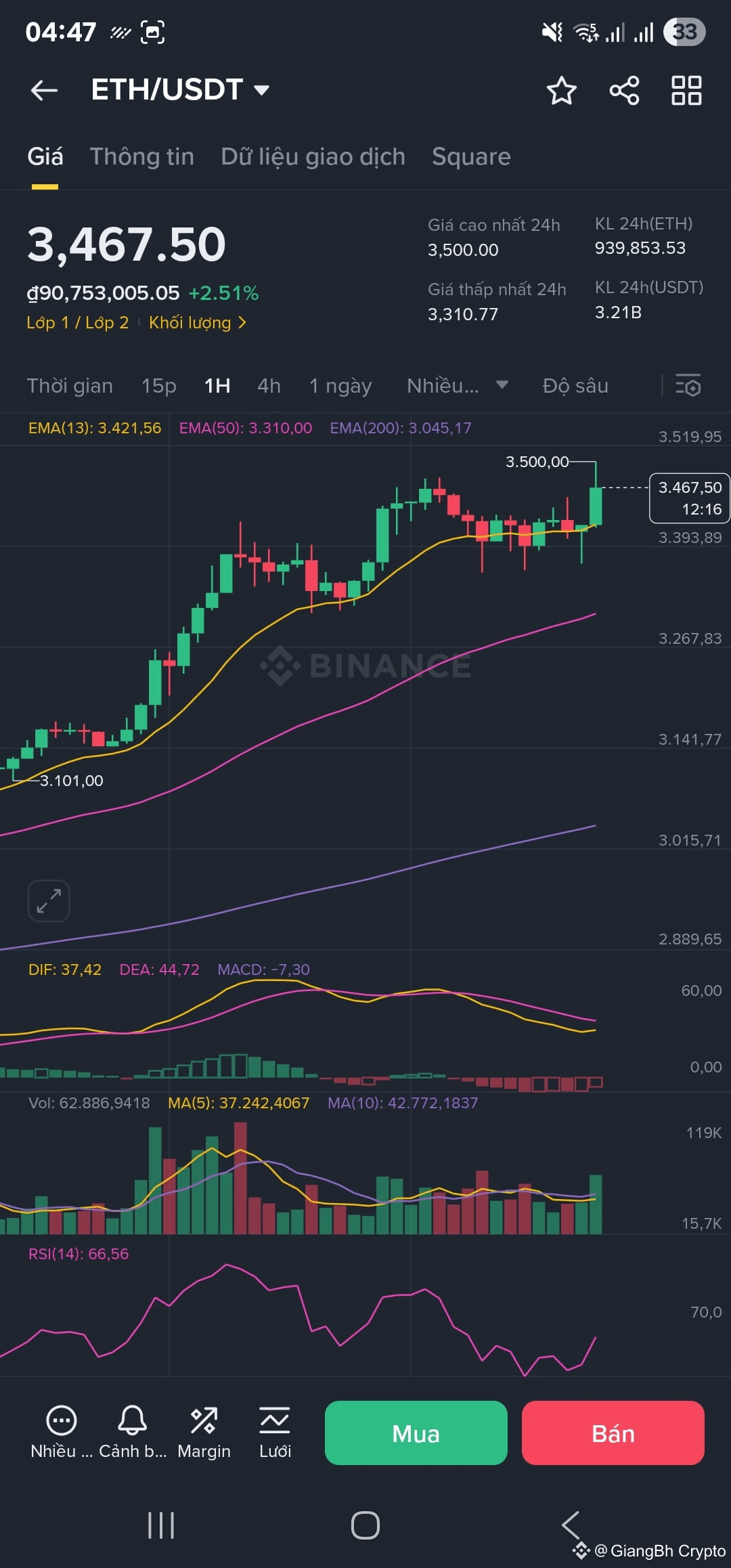Tap the 3.101,00 low marker on chart
The image size is (731, 1568).
pos(71,781)
